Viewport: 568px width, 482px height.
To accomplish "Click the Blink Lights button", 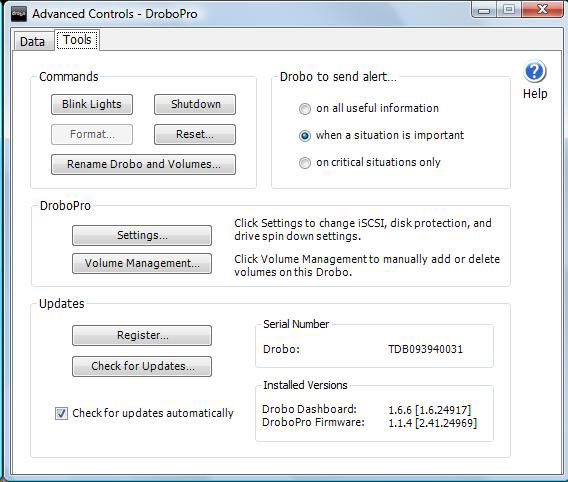I will [92, 104].
